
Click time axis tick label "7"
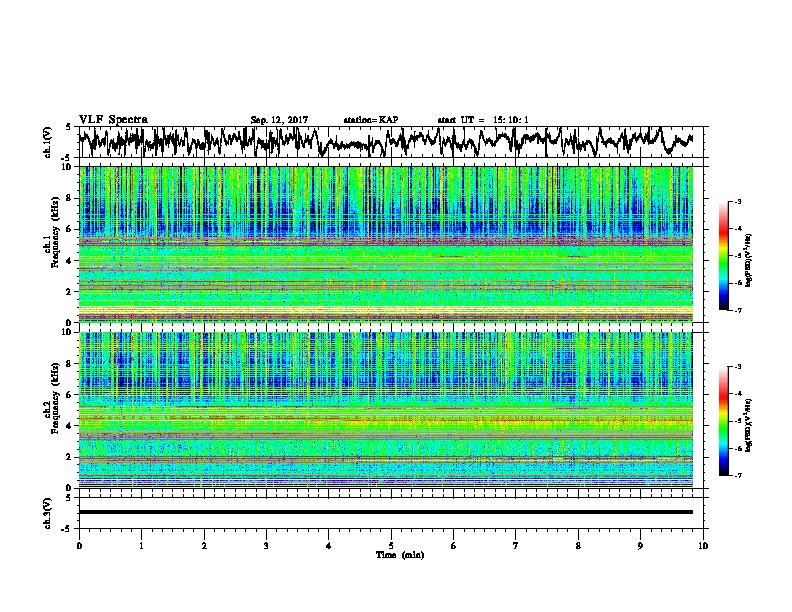pyautogui.click(x=516, y=546)
